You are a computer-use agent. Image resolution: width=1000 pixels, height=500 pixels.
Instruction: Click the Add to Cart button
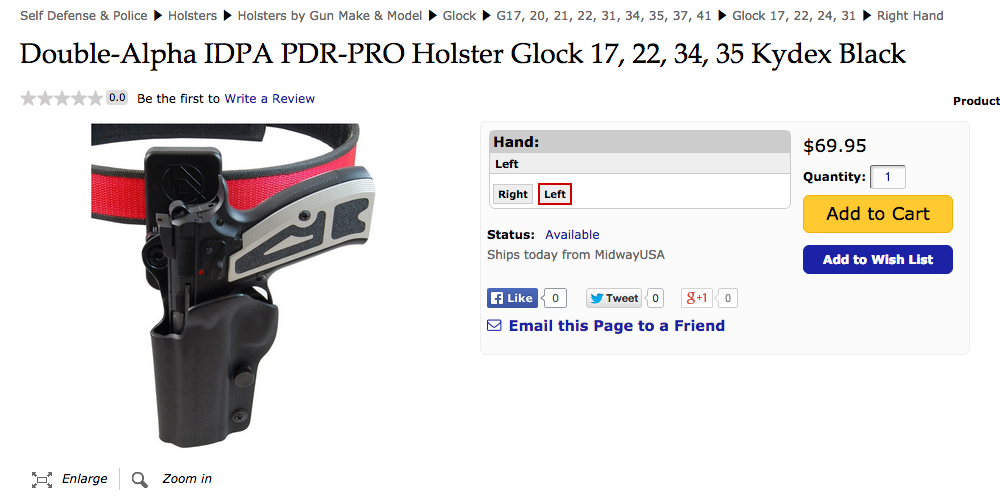pos(878,214)
